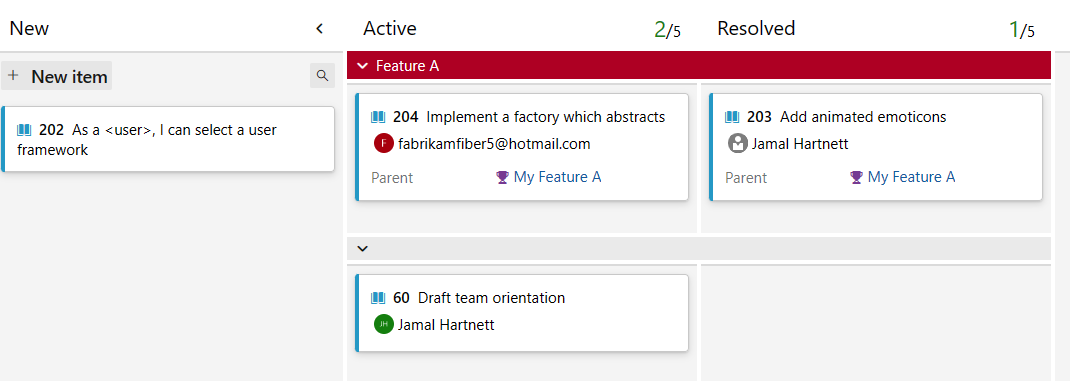Open item 204 Implement a factory which abstracts
This screenshot has height=381, width=1070.
pyautogui.click(x=529, y=117)
